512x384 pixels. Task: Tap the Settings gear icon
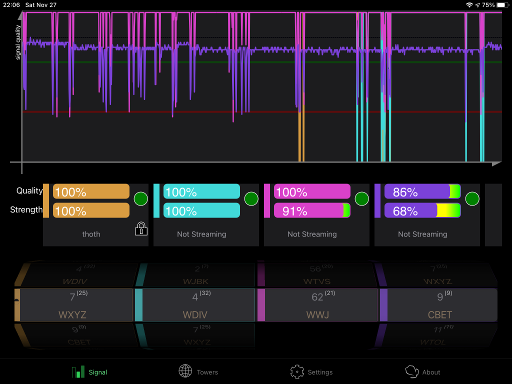point(297,372)
